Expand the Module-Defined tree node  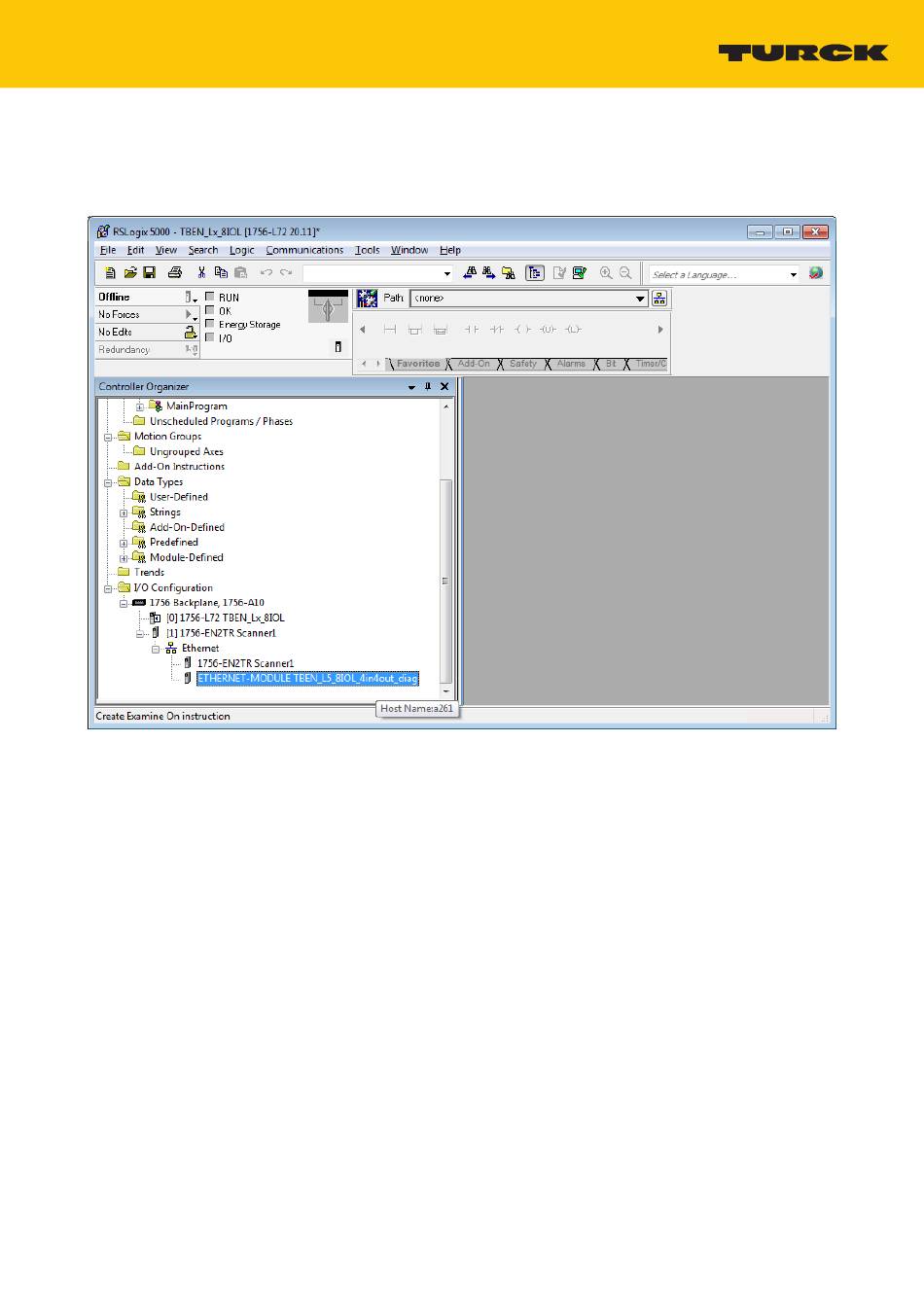[124, 558]
